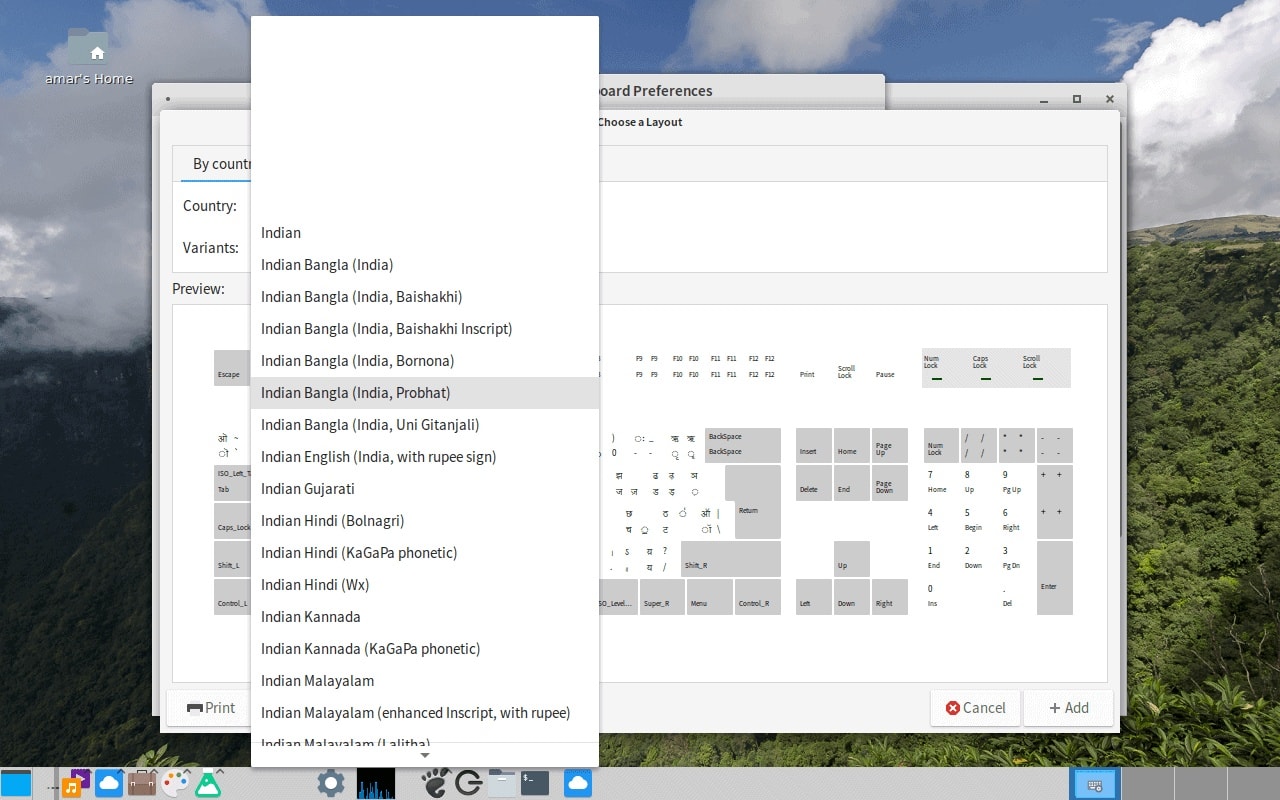This screenshot has width=1280, height=800.
Task: Open the amar's Home desktop folder
Action: pos(88,56)
